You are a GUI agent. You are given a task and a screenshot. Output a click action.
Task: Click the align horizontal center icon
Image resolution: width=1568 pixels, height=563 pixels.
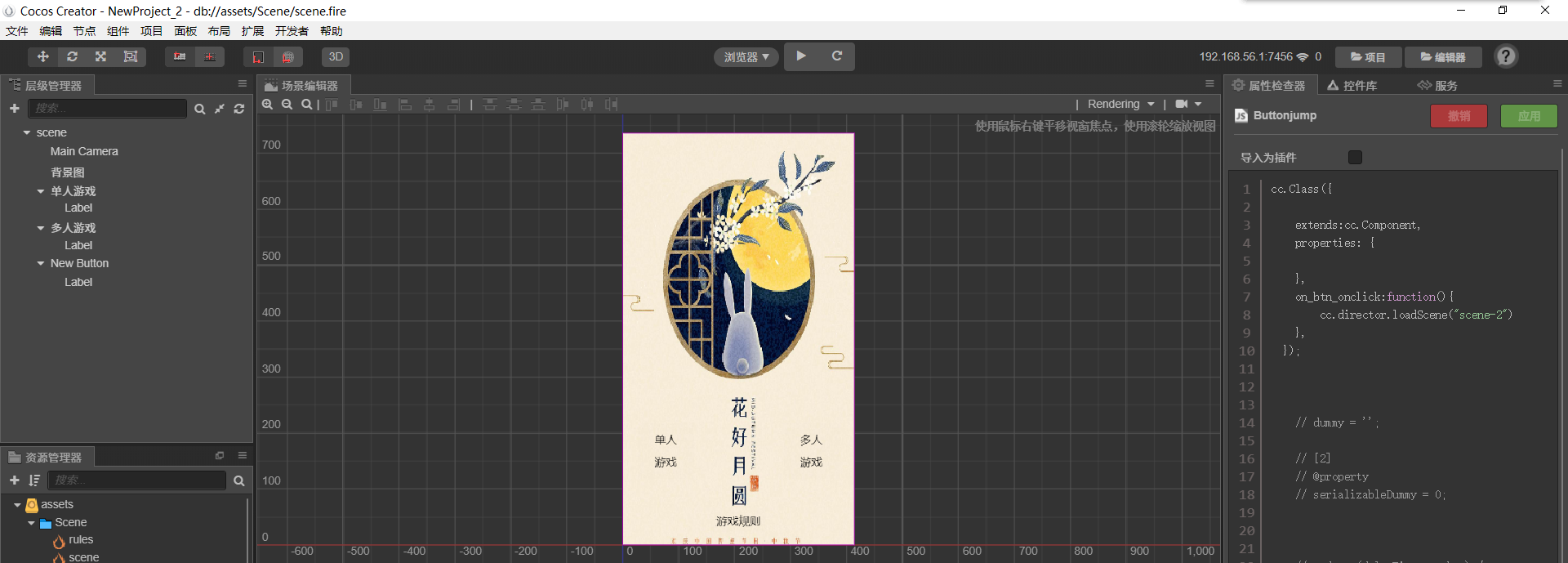point(430,105)
